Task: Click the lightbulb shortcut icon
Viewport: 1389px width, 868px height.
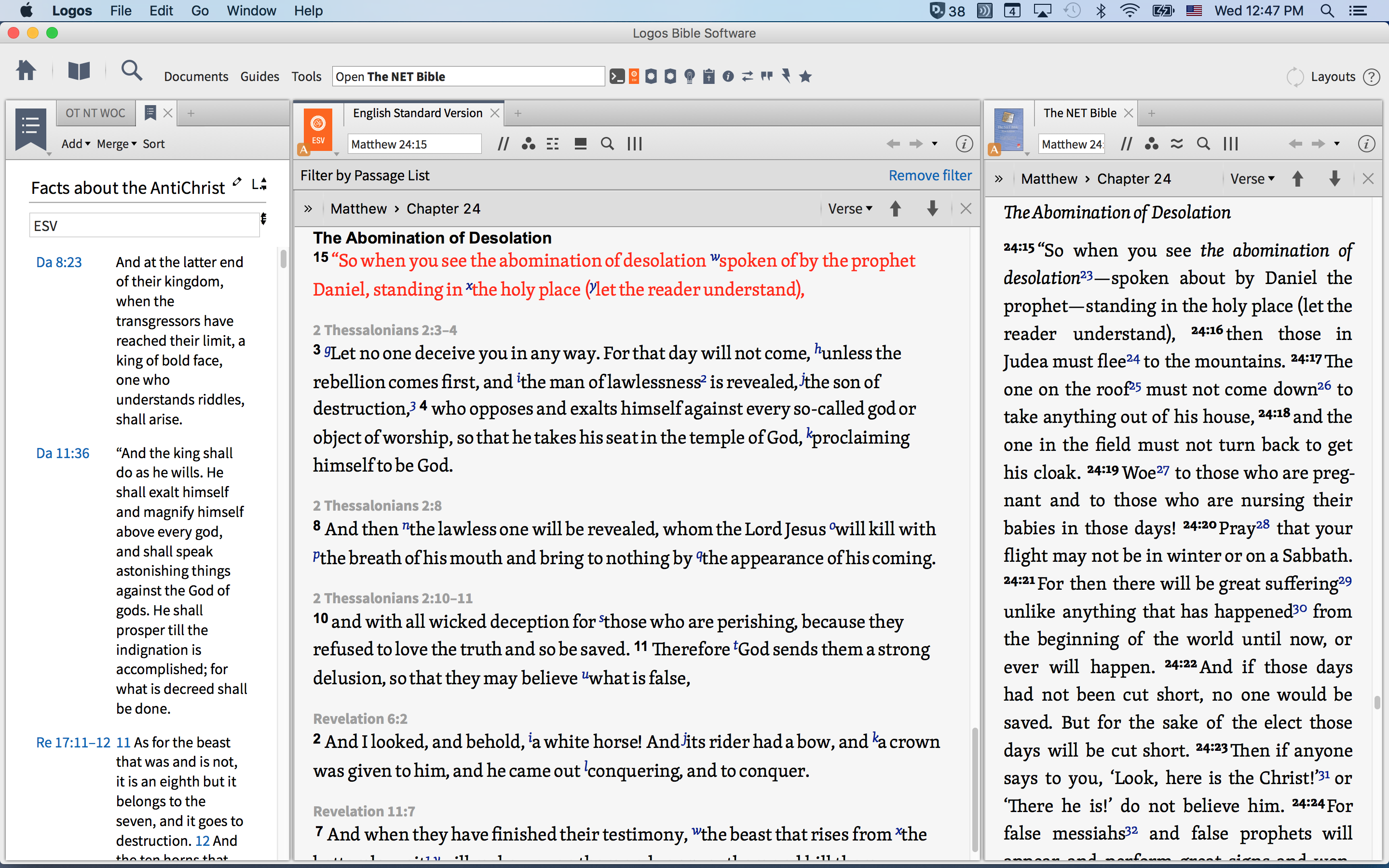Action: coord(689,76)
